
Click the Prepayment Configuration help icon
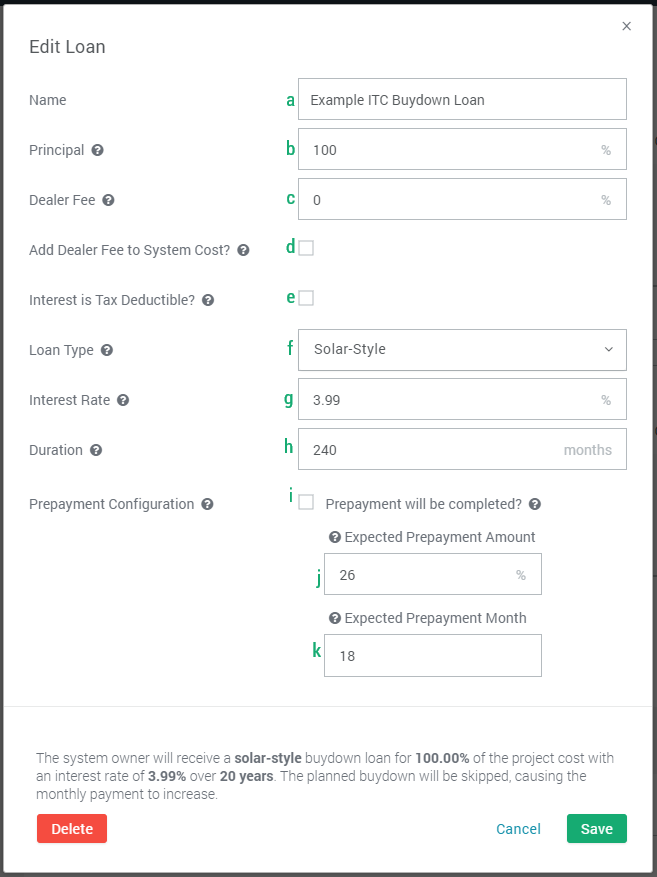pos(207,504)
